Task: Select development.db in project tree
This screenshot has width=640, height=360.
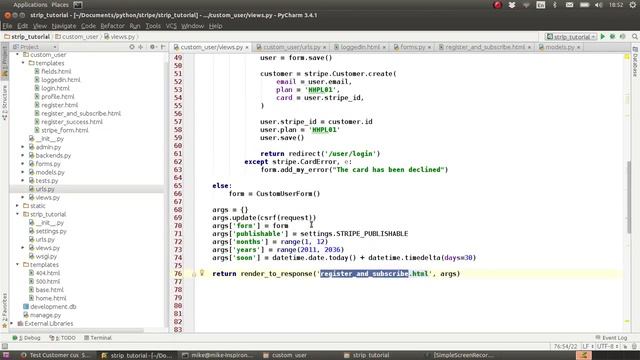Action: [x=50, y=307]
